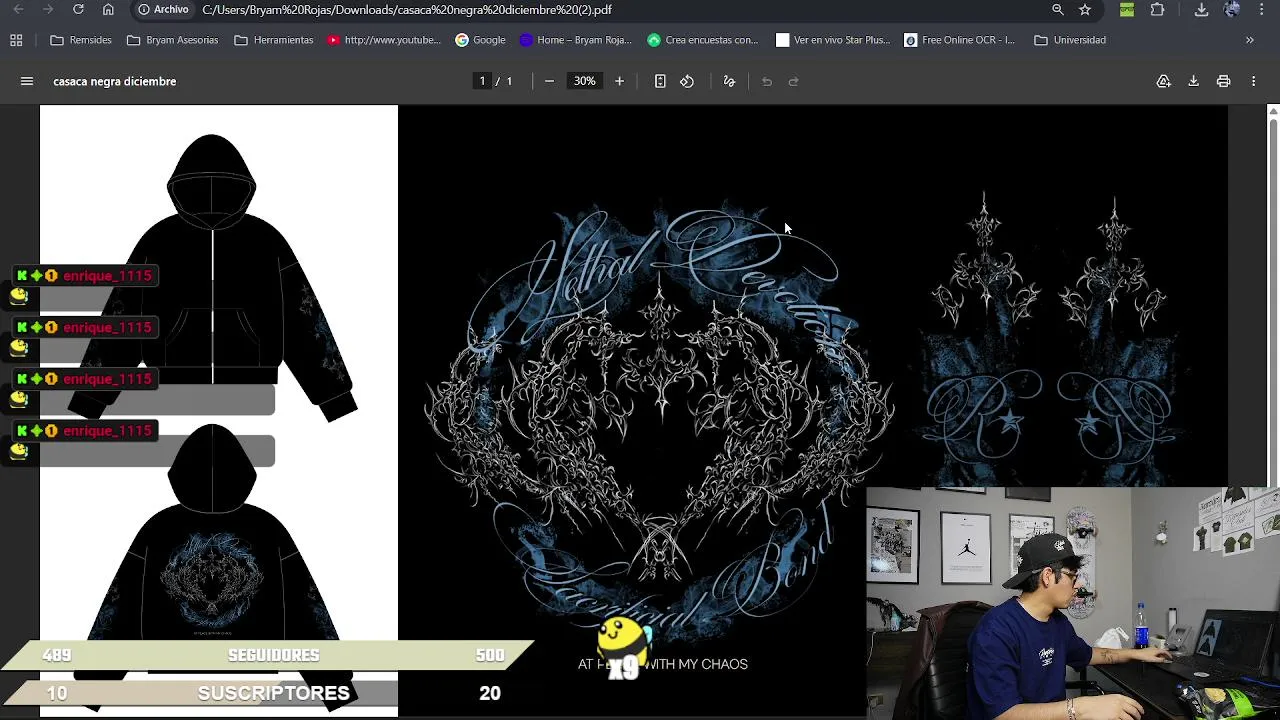Screen dimensions: 1280x720
Task: Print the PDF document
Action: pos(1223,81)
